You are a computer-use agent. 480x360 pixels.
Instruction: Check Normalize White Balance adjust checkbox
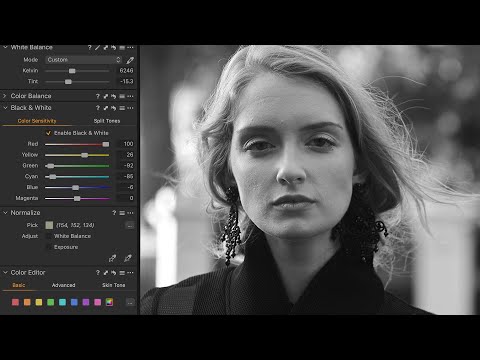(x=49, y=236)
